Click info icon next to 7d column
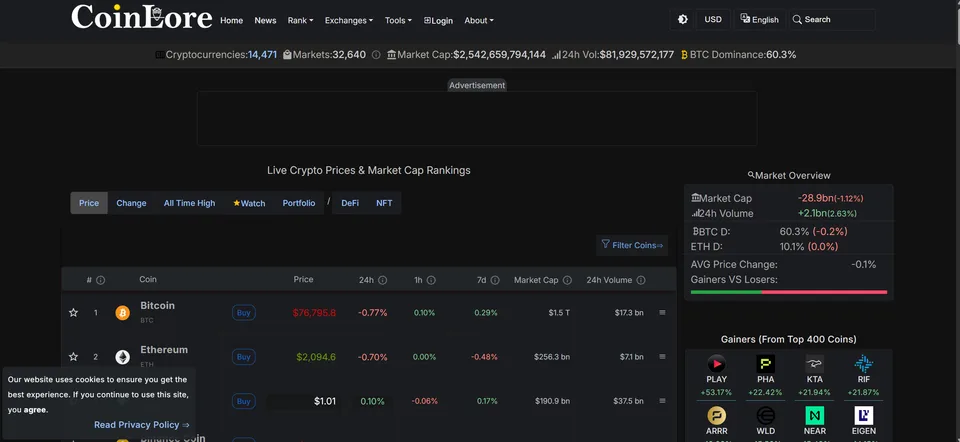Viewport: 960px width, 442px height. (495, 280)
